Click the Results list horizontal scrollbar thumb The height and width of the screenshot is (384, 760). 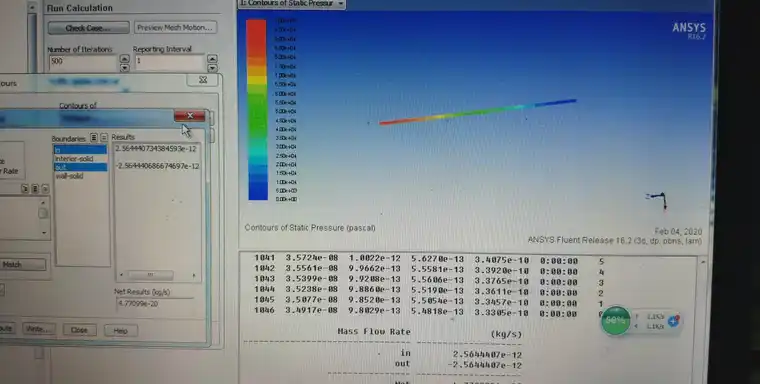[x=150, y=275]
